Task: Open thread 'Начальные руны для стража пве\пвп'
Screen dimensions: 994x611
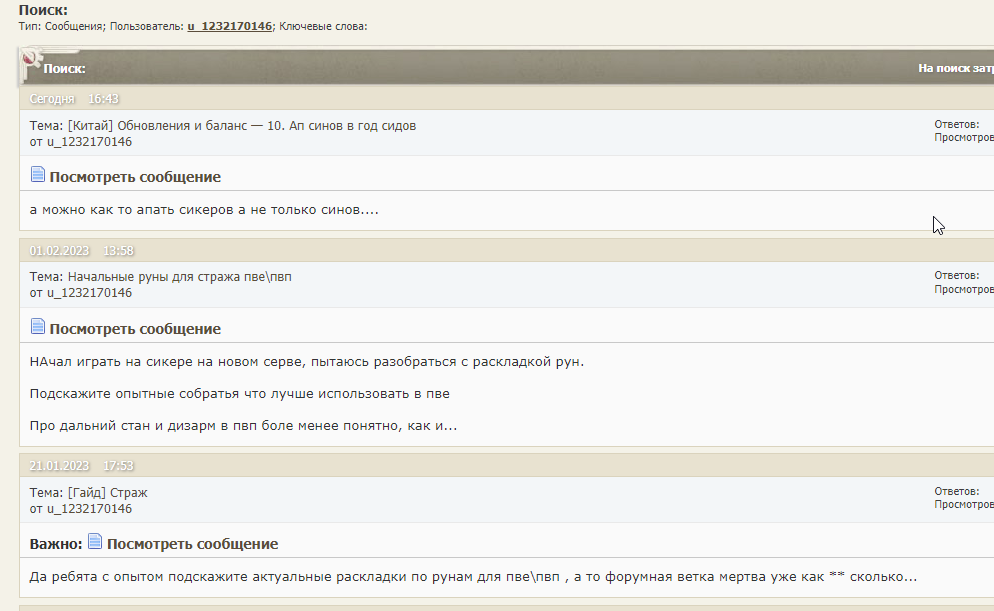Action: coord(179,277)
